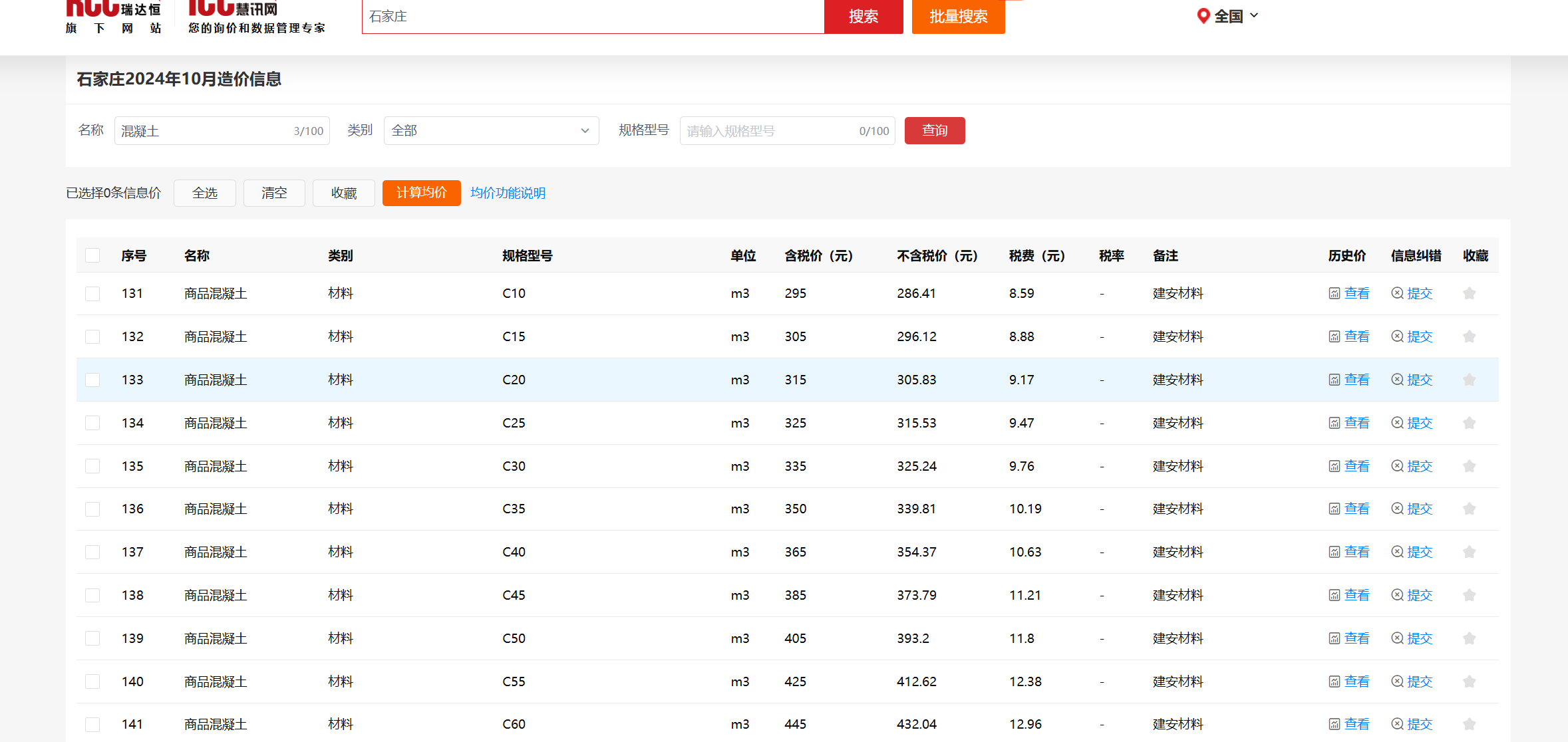Viewport: 1568px width, 742px height.
Task: Click the favorite star for C30 row
Action: pos(1469,466)
